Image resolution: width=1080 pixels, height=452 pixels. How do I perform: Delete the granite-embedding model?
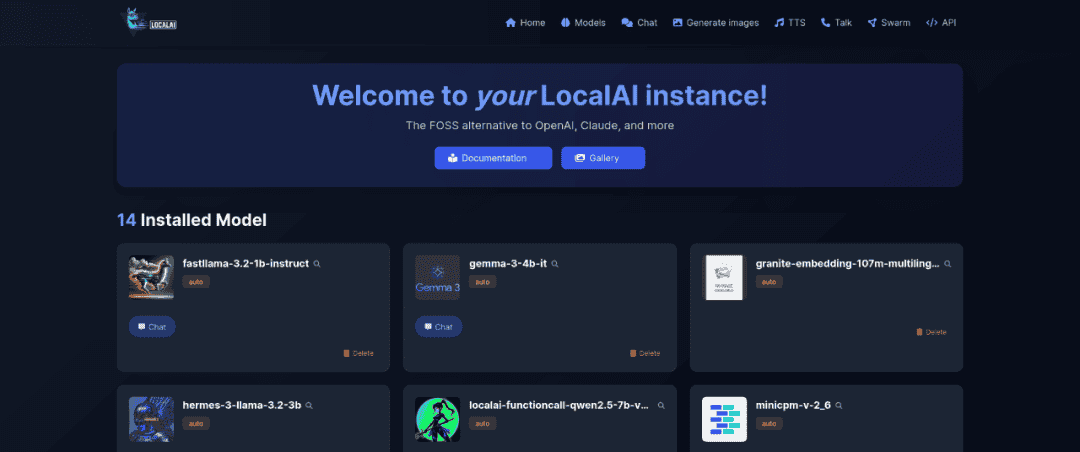931,332
